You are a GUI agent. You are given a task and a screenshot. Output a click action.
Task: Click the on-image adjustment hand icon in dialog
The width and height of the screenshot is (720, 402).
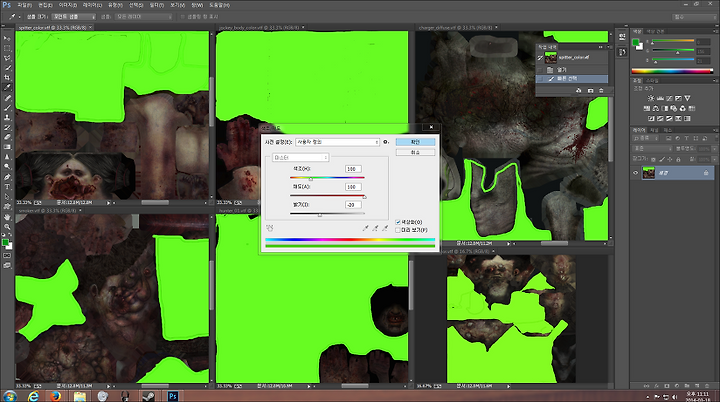270,228
